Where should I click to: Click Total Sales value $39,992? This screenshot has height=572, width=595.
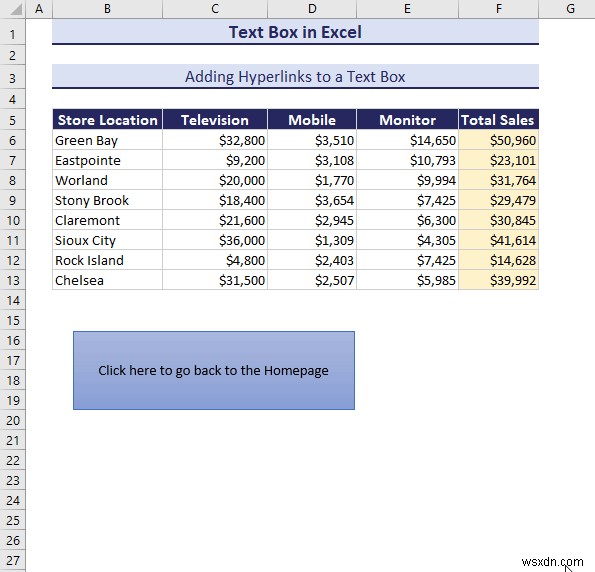499,280
